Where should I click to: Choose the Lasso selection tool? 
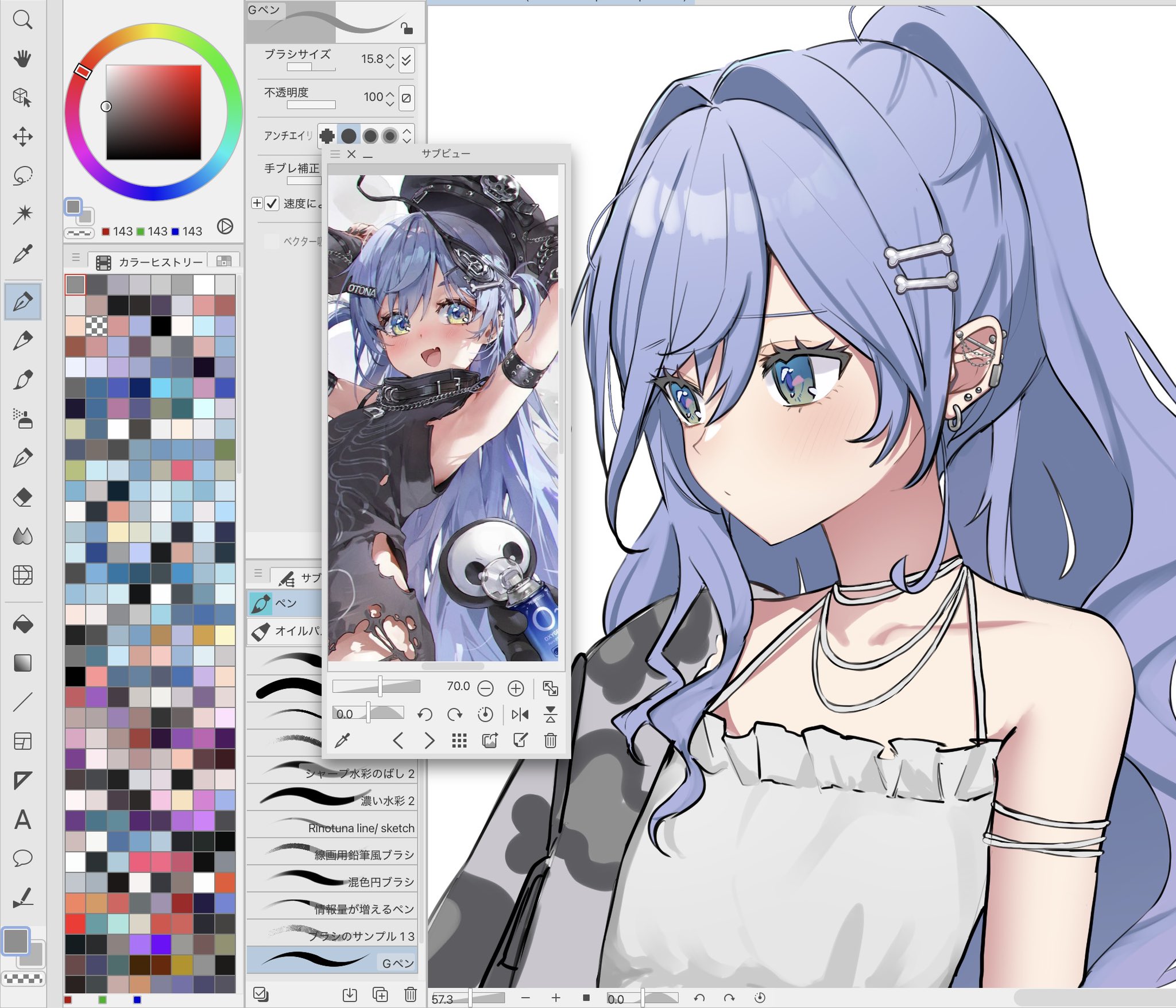[x=22, y=176]
